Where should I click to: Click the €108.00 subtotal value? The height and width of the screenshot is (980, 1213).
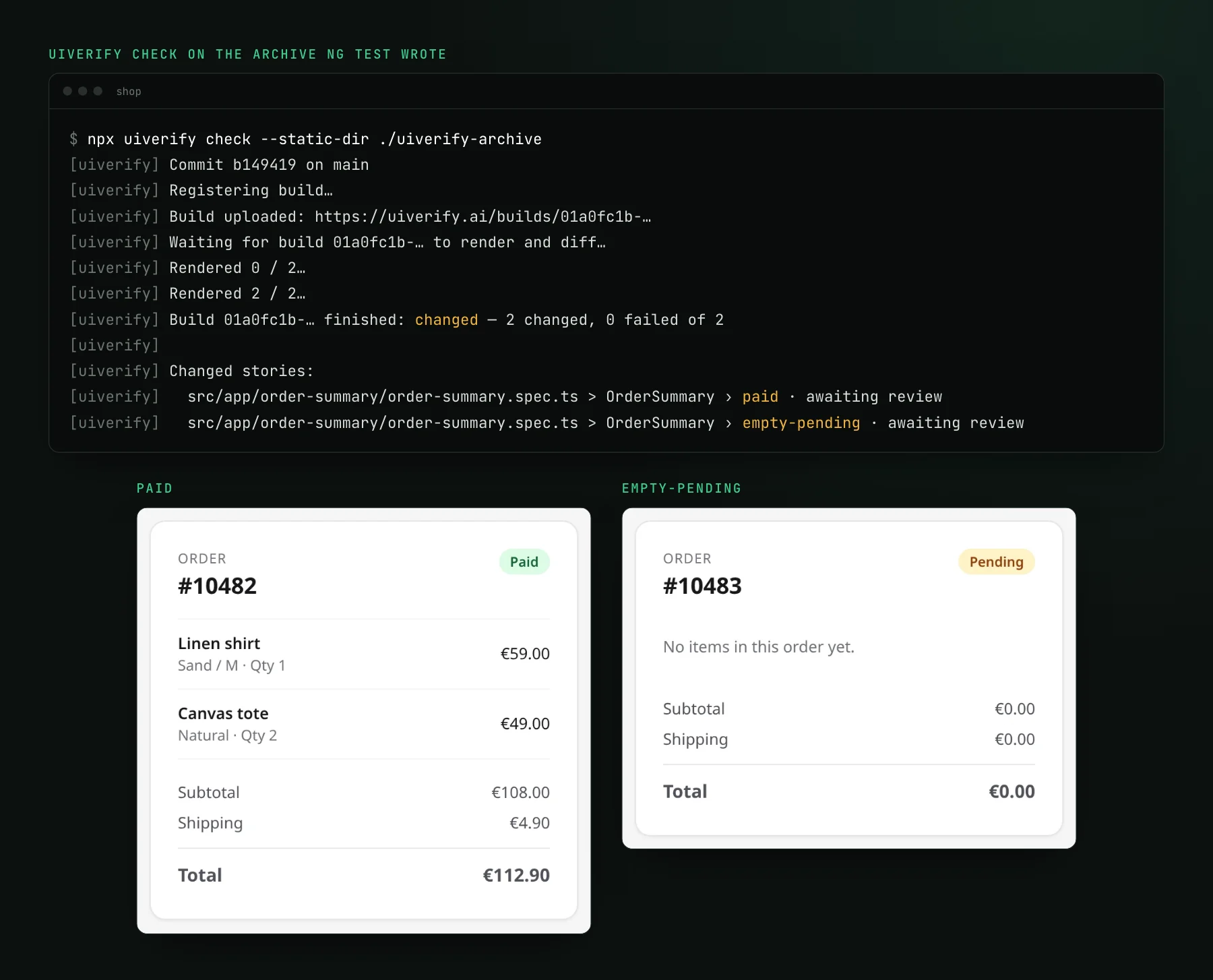click(520, 792)
